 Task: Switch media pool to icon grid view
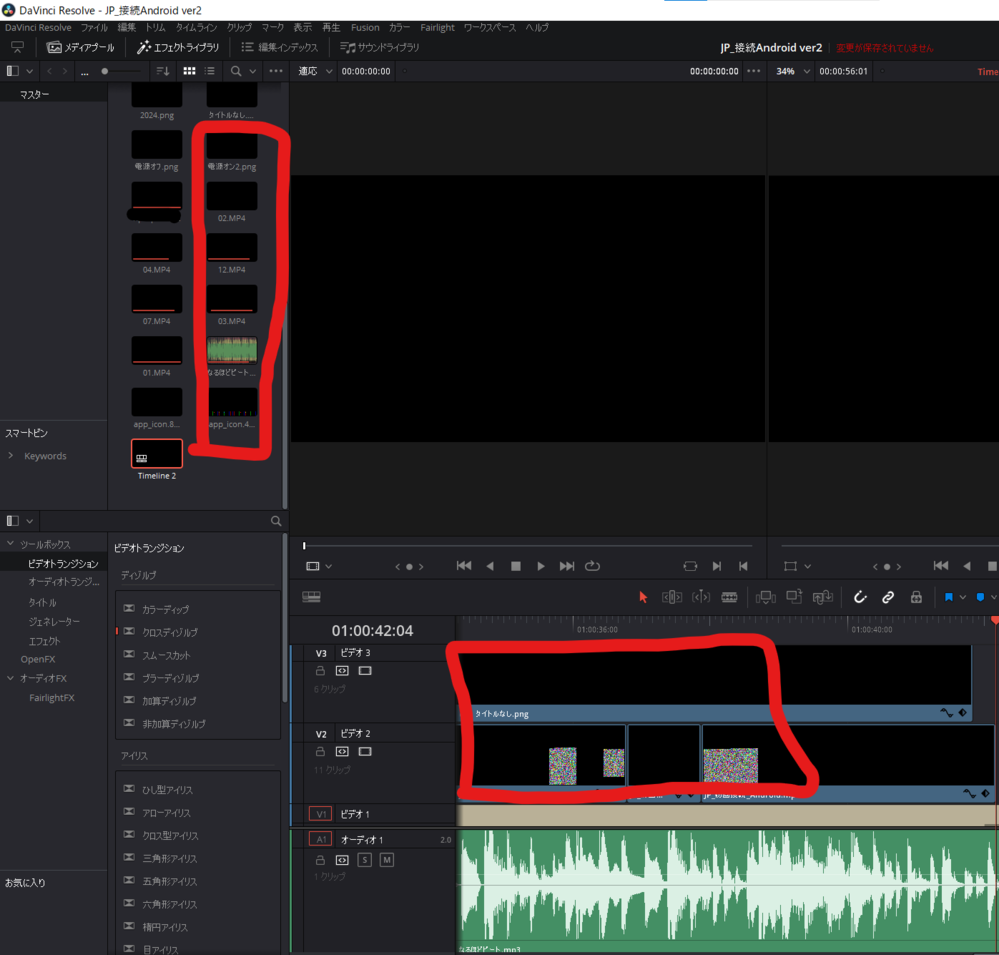coord(189,71)
